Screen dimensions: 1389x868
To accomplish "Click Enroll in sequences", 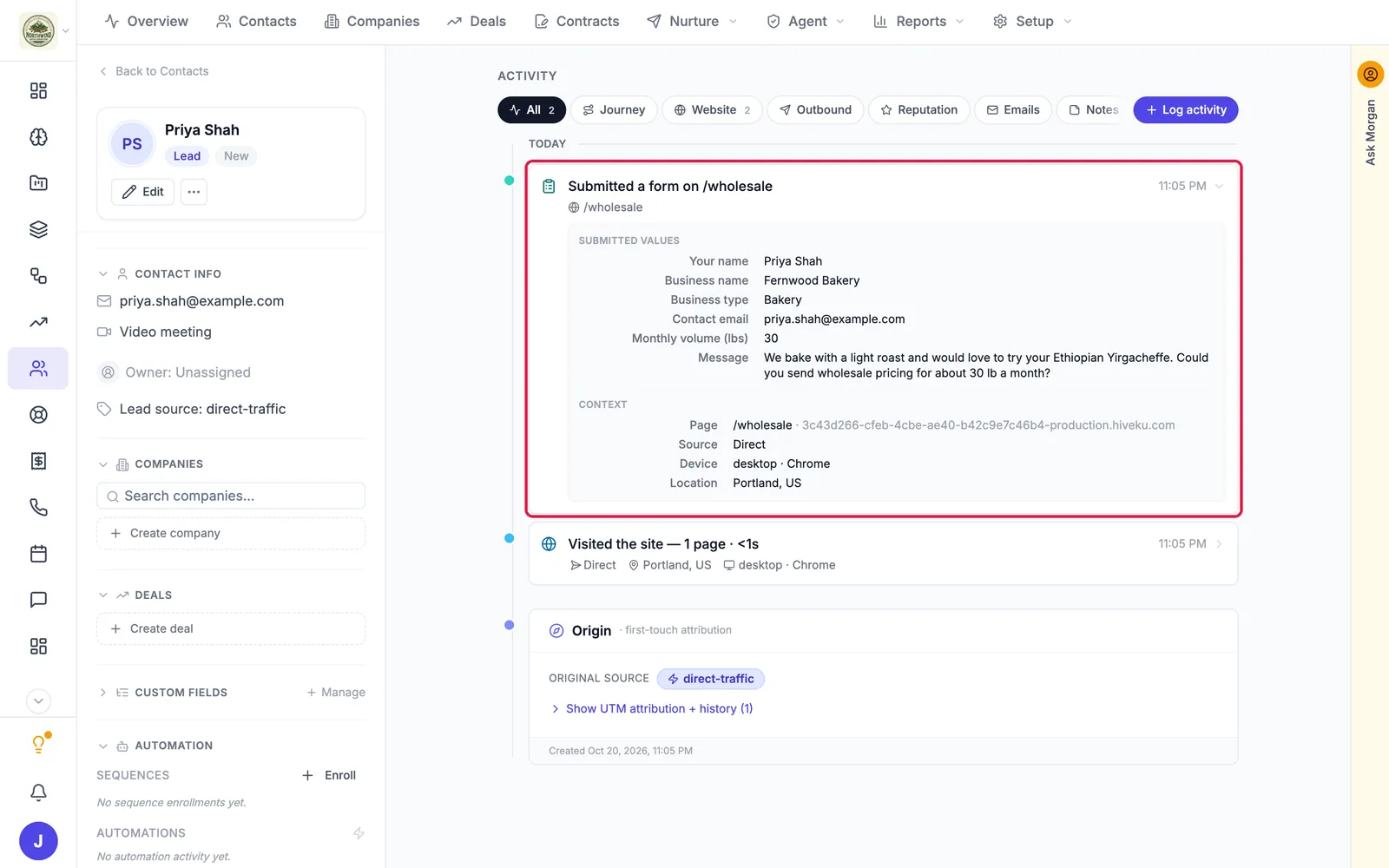I will [329, 776].
